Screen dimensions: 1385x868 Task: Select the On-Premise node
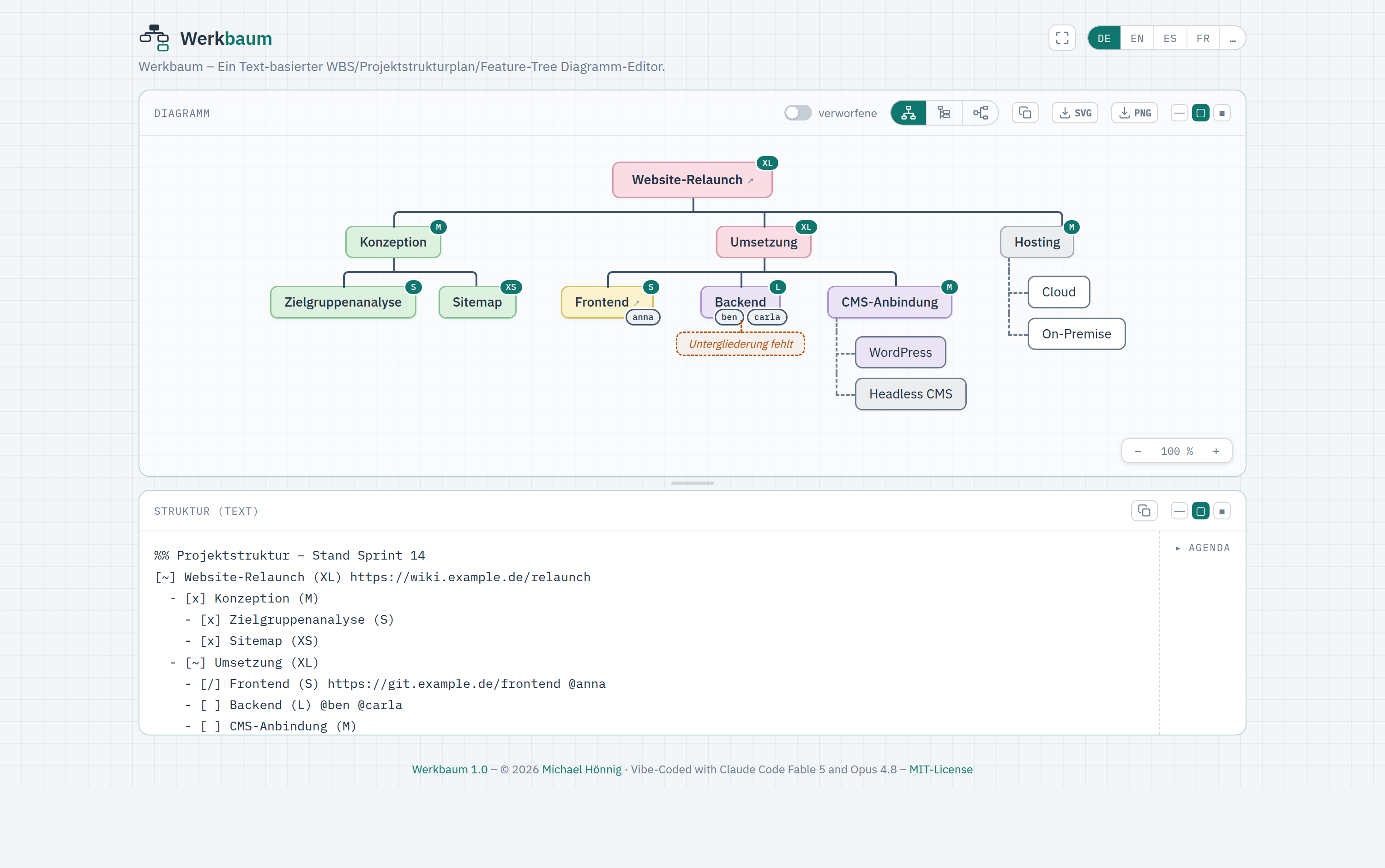pyautogui.click(x=1076, y=333)
